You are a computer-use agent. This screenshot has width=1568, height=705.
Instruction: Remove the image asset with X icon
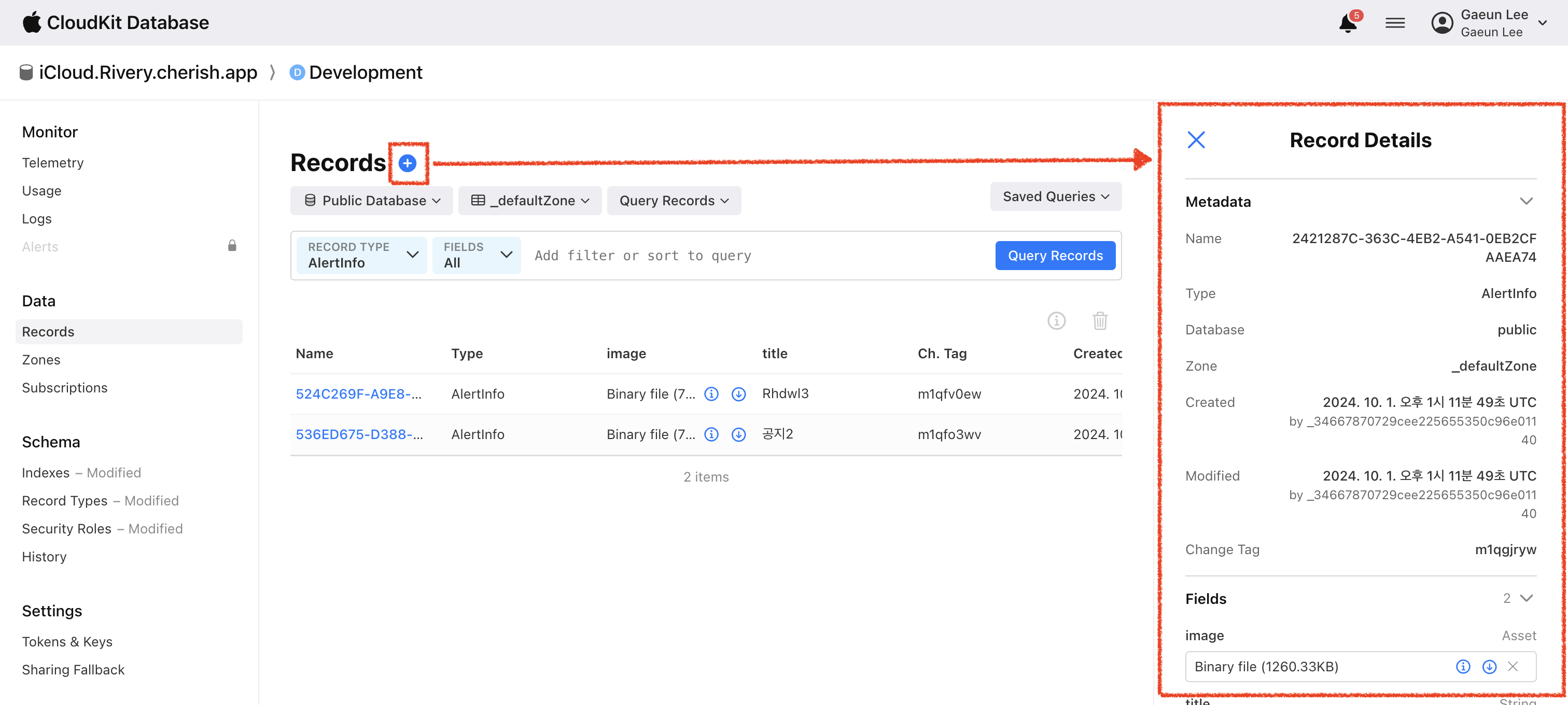point(1513,667)
